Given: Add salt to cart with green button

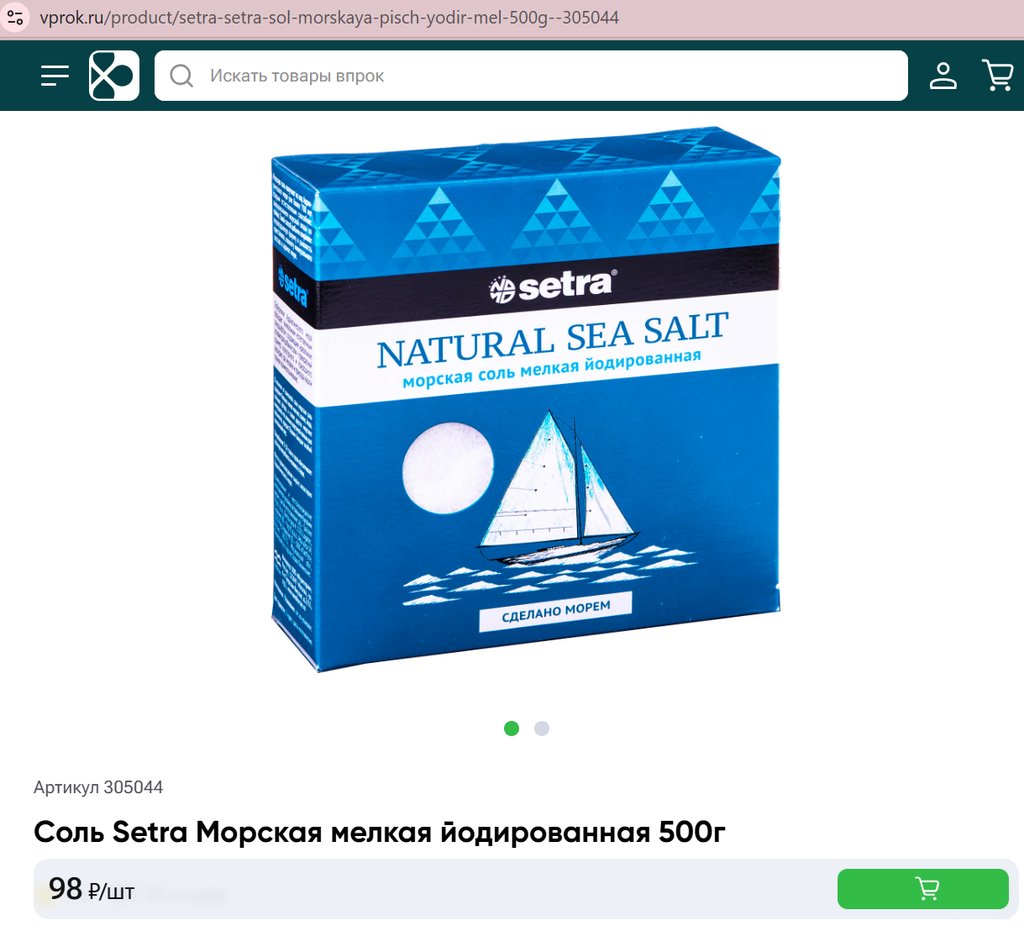Looking at the screenshot, I should point(923,889).
